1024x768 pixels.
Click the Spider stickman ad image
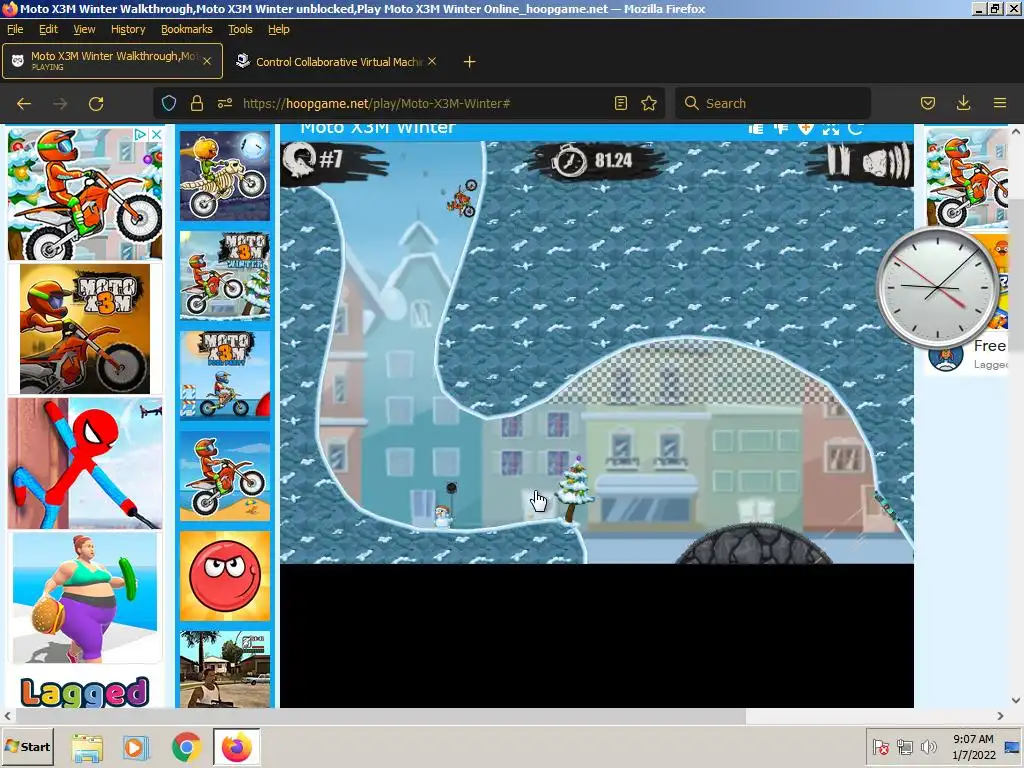click(x=85, y=463)
